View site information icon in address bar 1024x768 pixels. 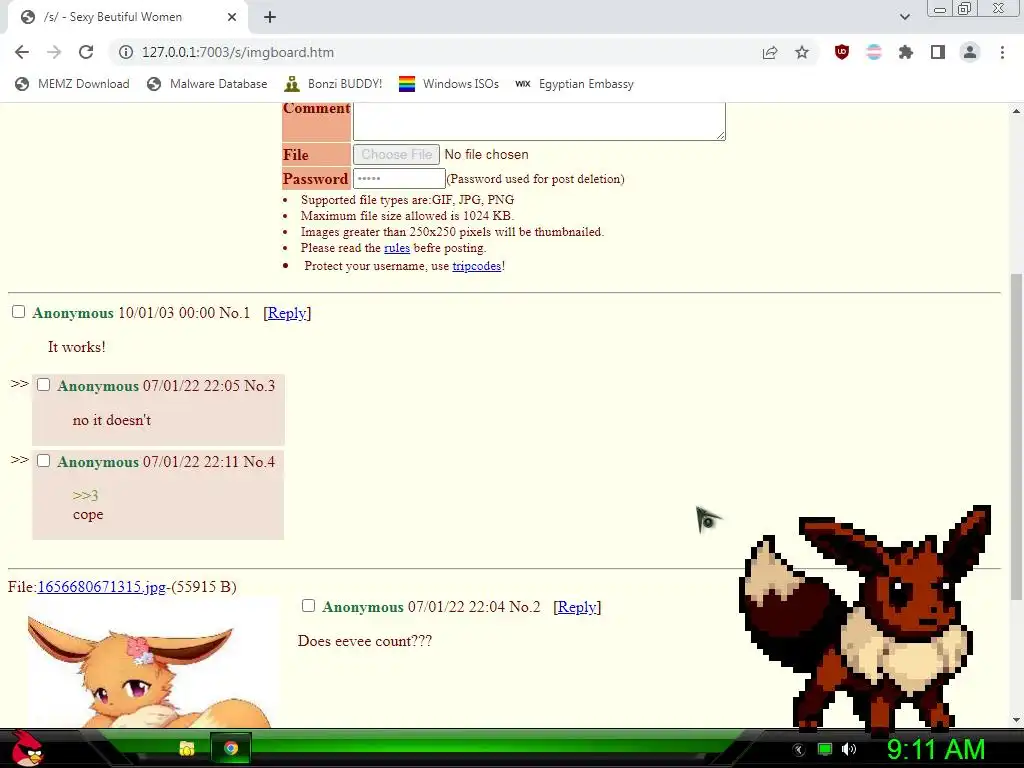pyautogui.click(x=125, y=52)
